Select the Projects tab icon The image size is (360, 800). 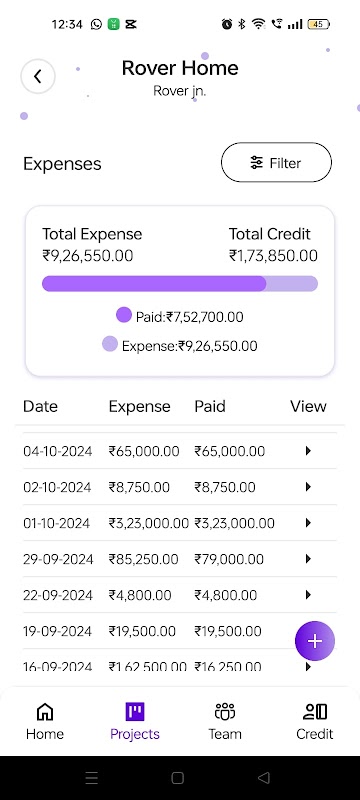pyautogui.click(x=135, y=711)
